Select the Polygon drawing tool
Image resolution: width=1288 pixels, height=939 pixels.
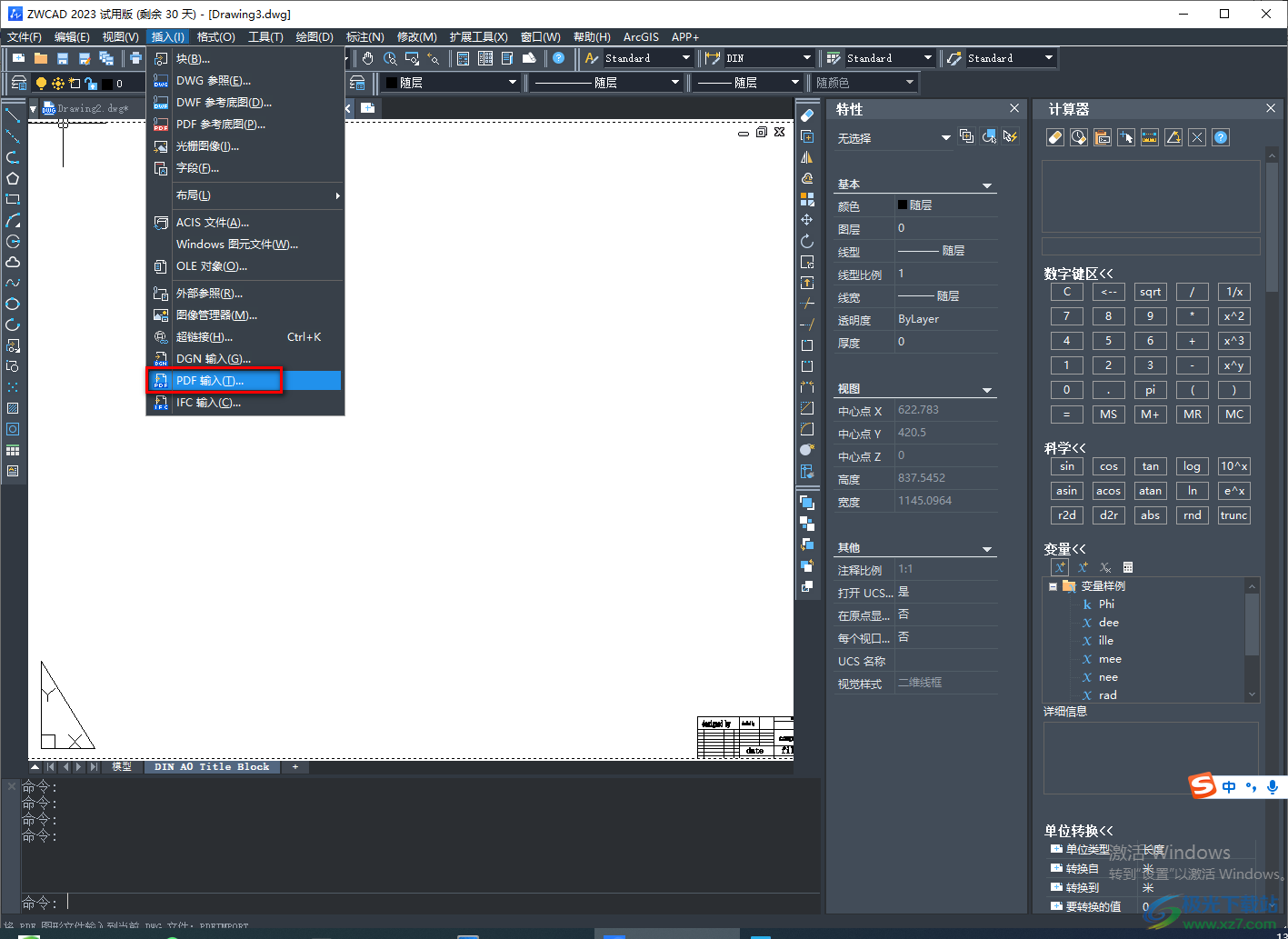(x=13, y=178)
